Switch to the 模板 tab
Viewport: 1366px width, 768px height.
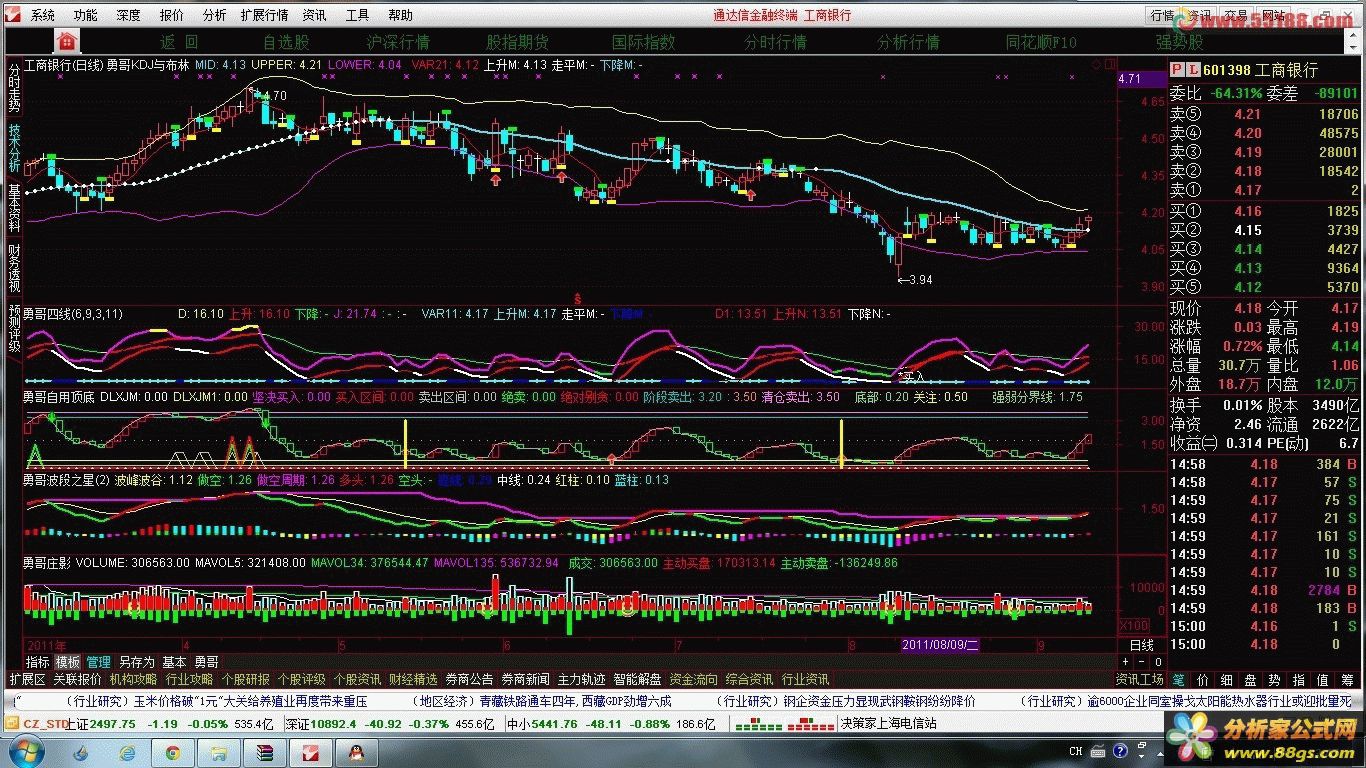[68, 662]
